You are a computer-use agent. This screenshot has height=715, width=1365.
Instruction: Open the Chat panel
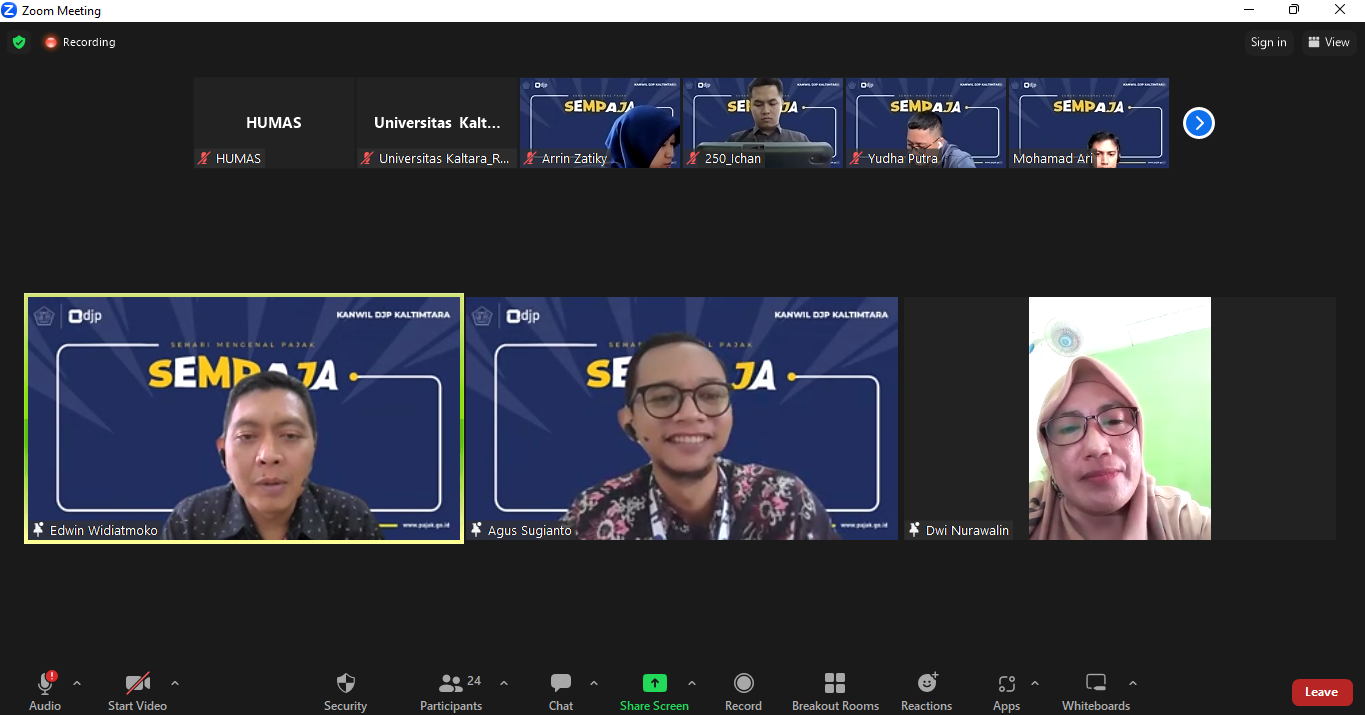561,684
